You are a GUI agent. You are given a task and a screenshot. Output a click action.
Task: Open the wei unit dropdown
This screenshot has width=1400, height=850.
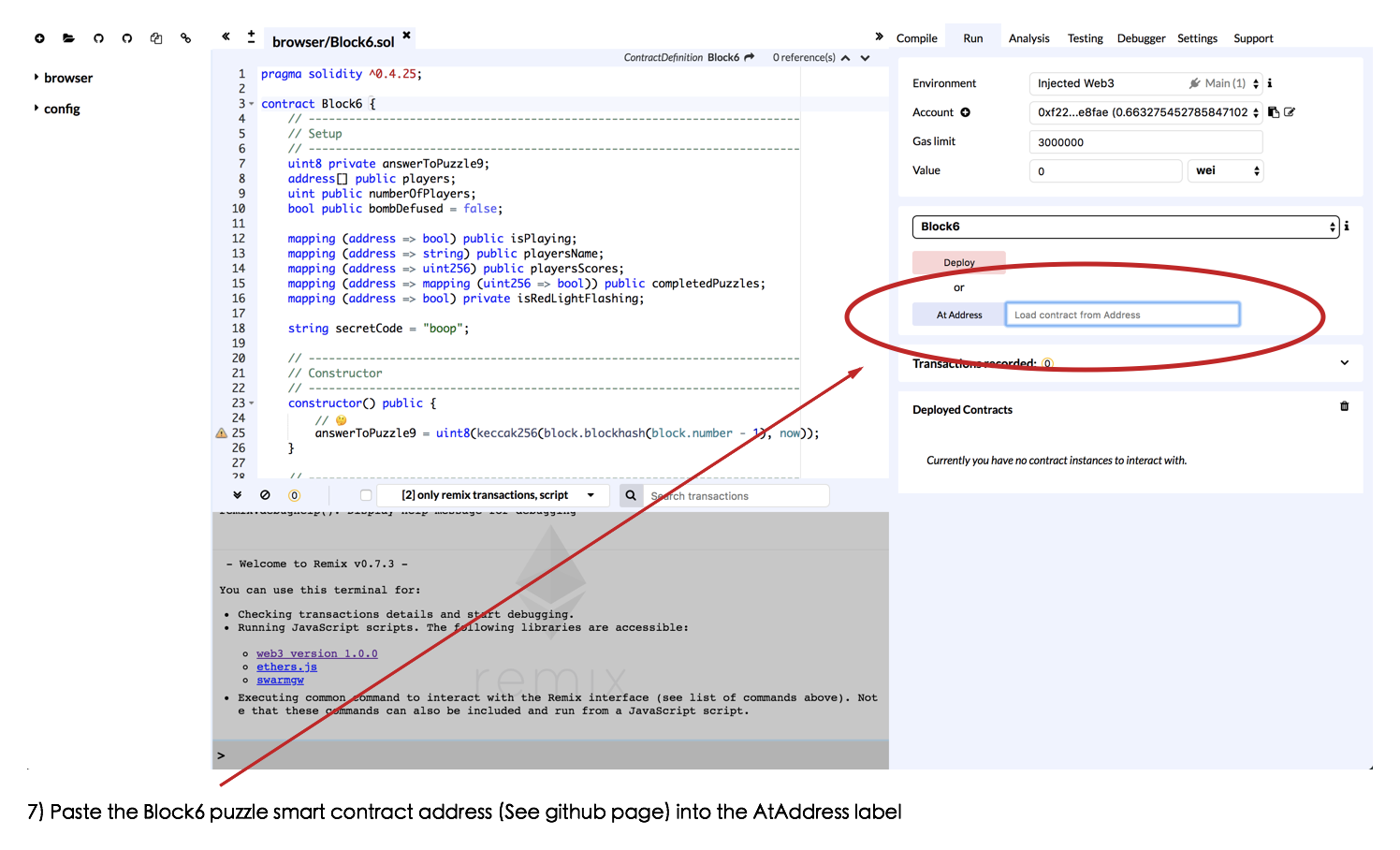[1226, 170]
